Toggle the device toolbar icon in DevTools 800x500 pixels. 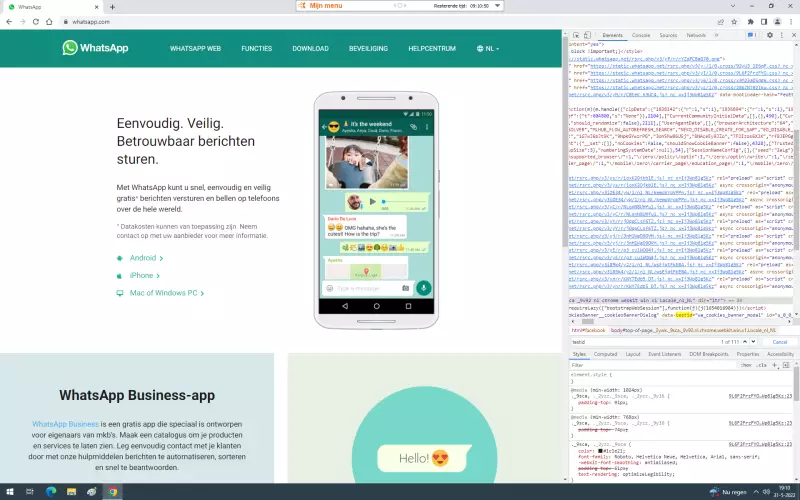[587, 35]
